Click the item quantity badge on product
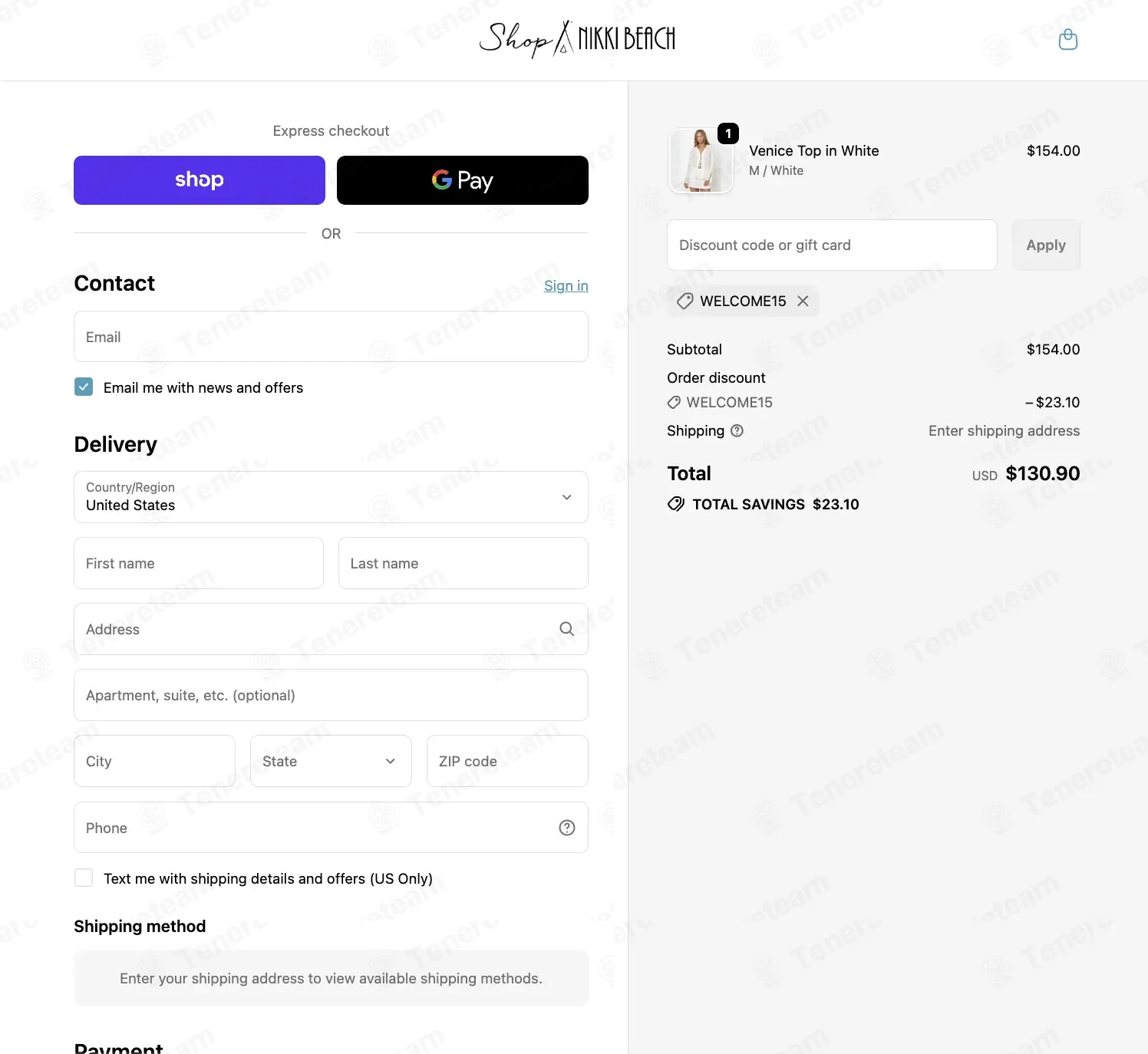Screen dimensions: 1148x1054 [727, 133]
